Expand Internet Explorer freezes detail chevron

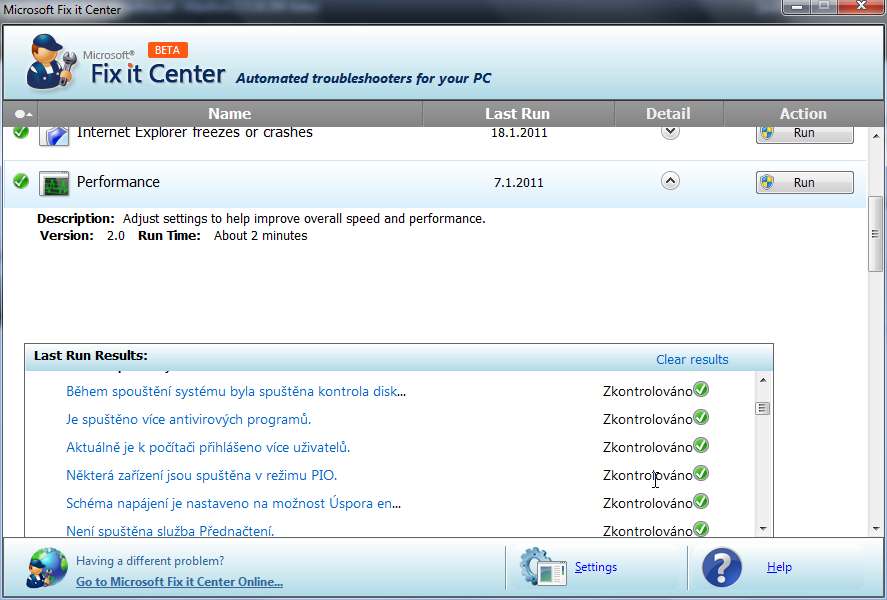tap(670, 132)
